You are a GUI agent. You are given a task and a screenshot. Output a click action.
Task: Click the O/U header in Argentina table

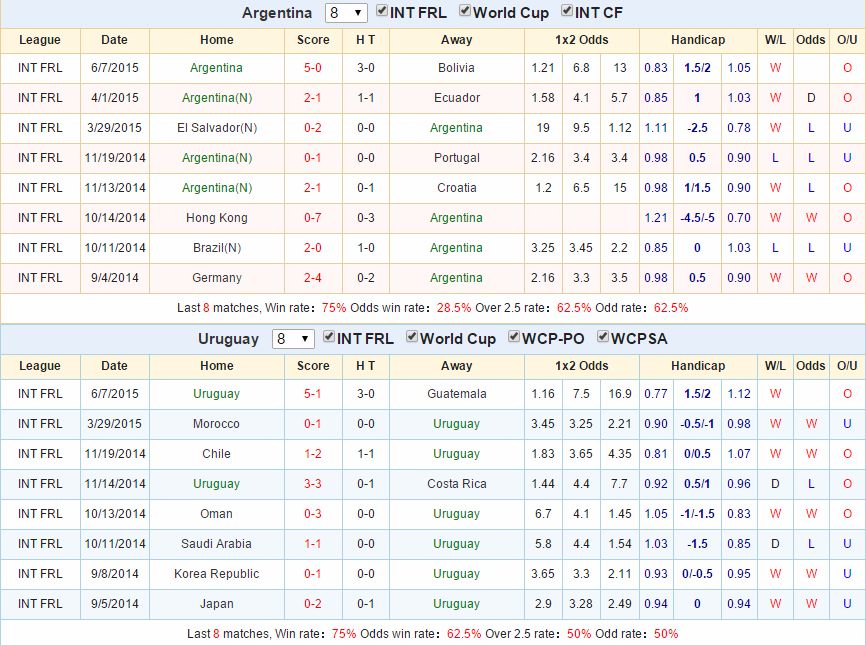point(847,40)
